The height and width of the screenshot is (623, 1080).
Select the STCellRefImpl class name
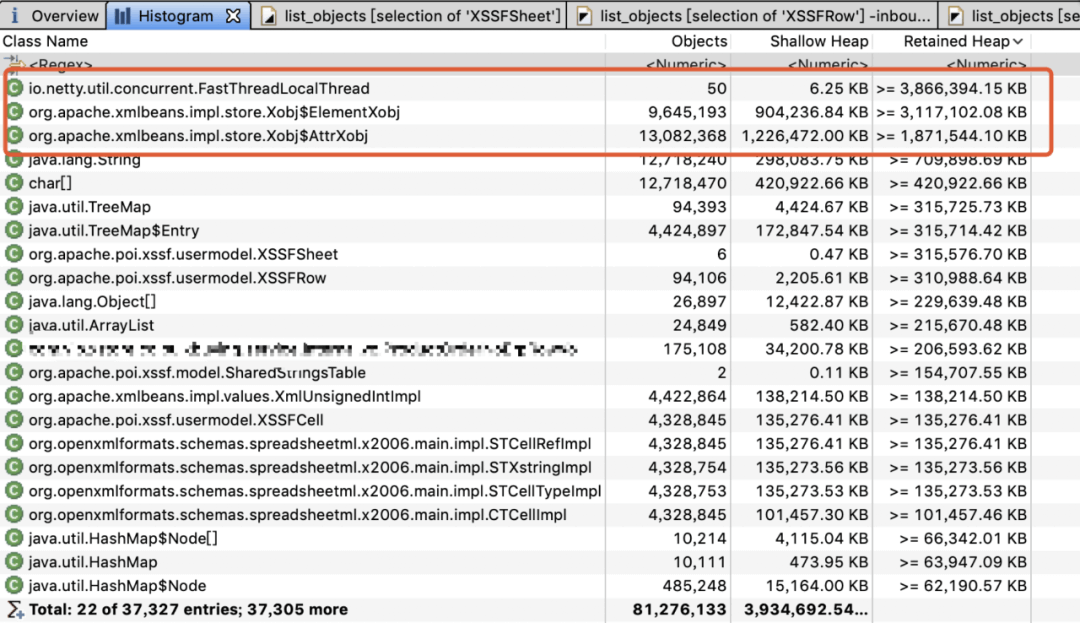(310, 443)
